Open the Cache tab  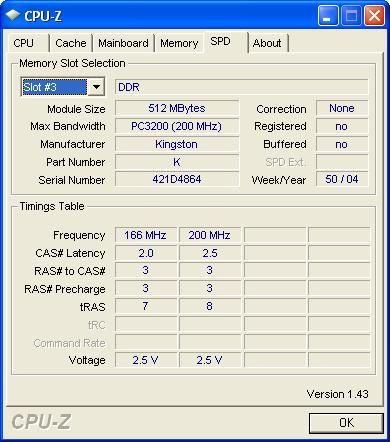(x=71, y=43)
